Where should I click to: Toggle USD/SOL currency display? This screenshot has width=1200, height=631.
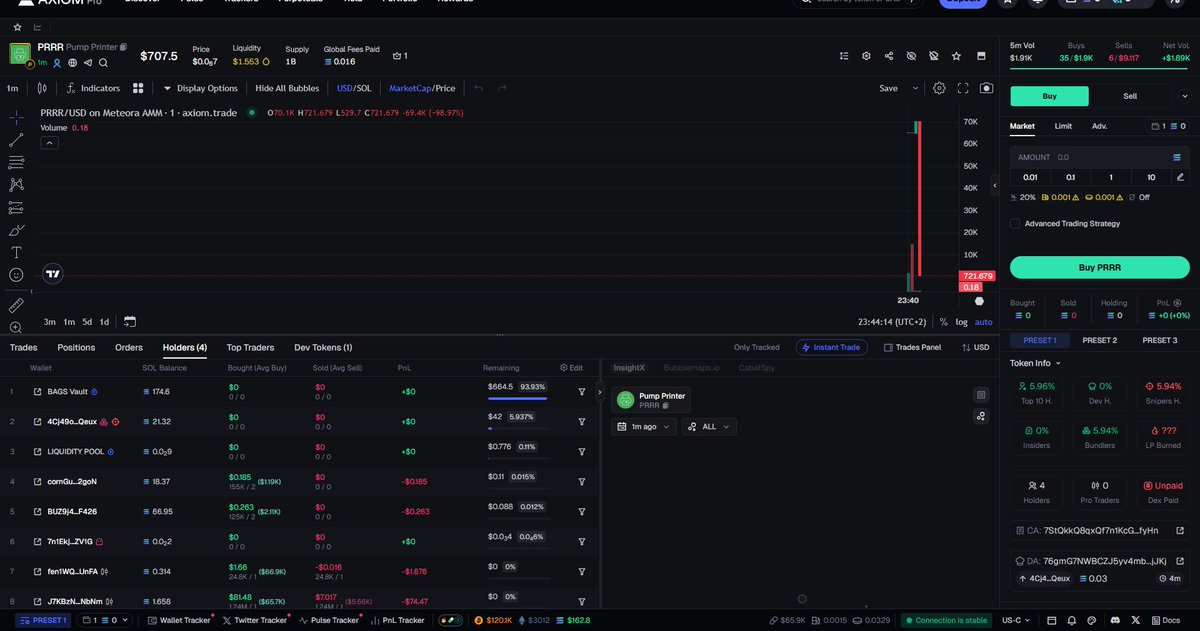coord(353,88)
